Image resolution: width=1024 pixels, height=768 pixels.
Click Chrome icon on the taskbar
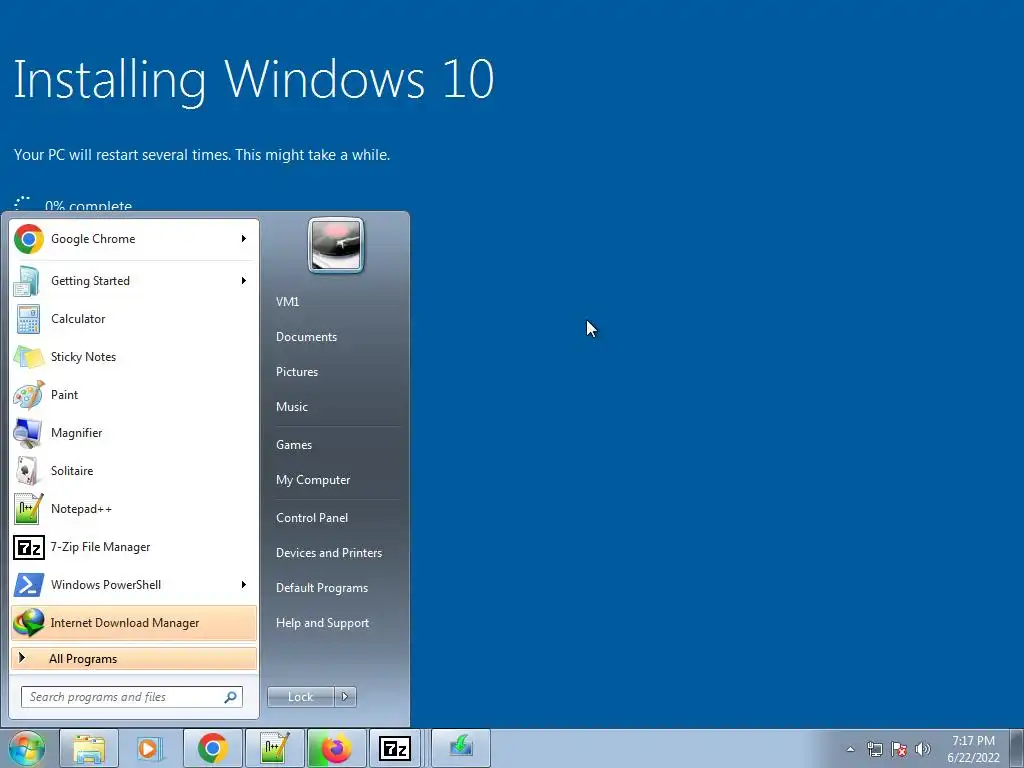point(213,748)
